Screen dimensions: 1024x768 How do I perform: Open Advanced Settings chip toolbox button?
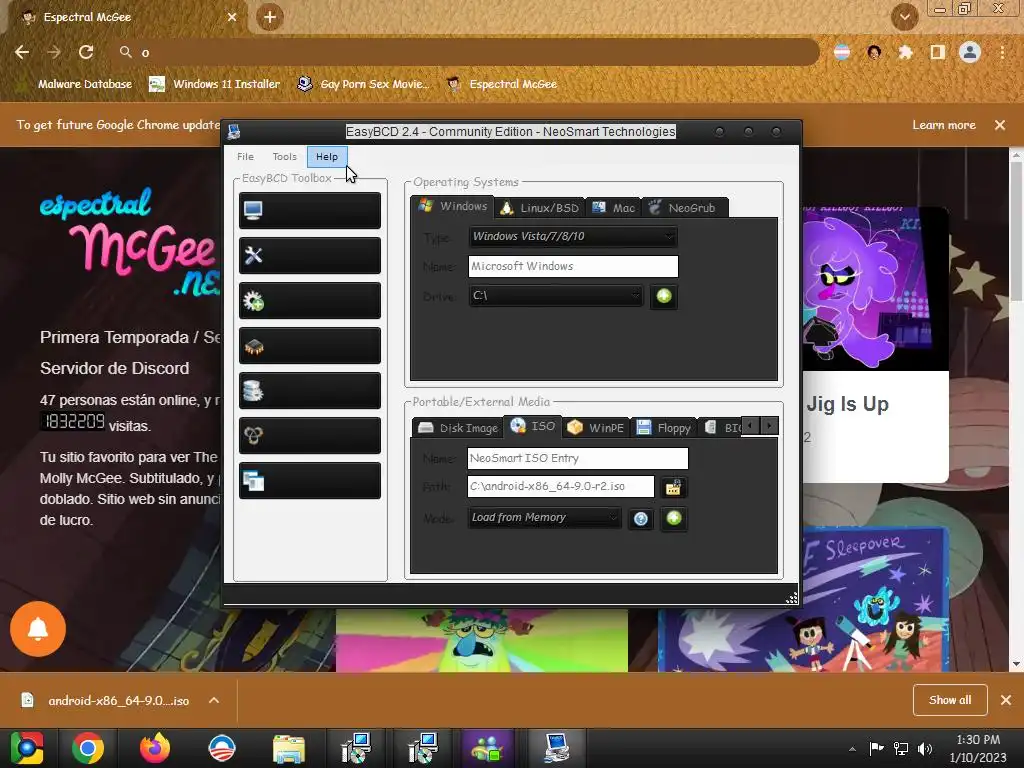(310, 345)
